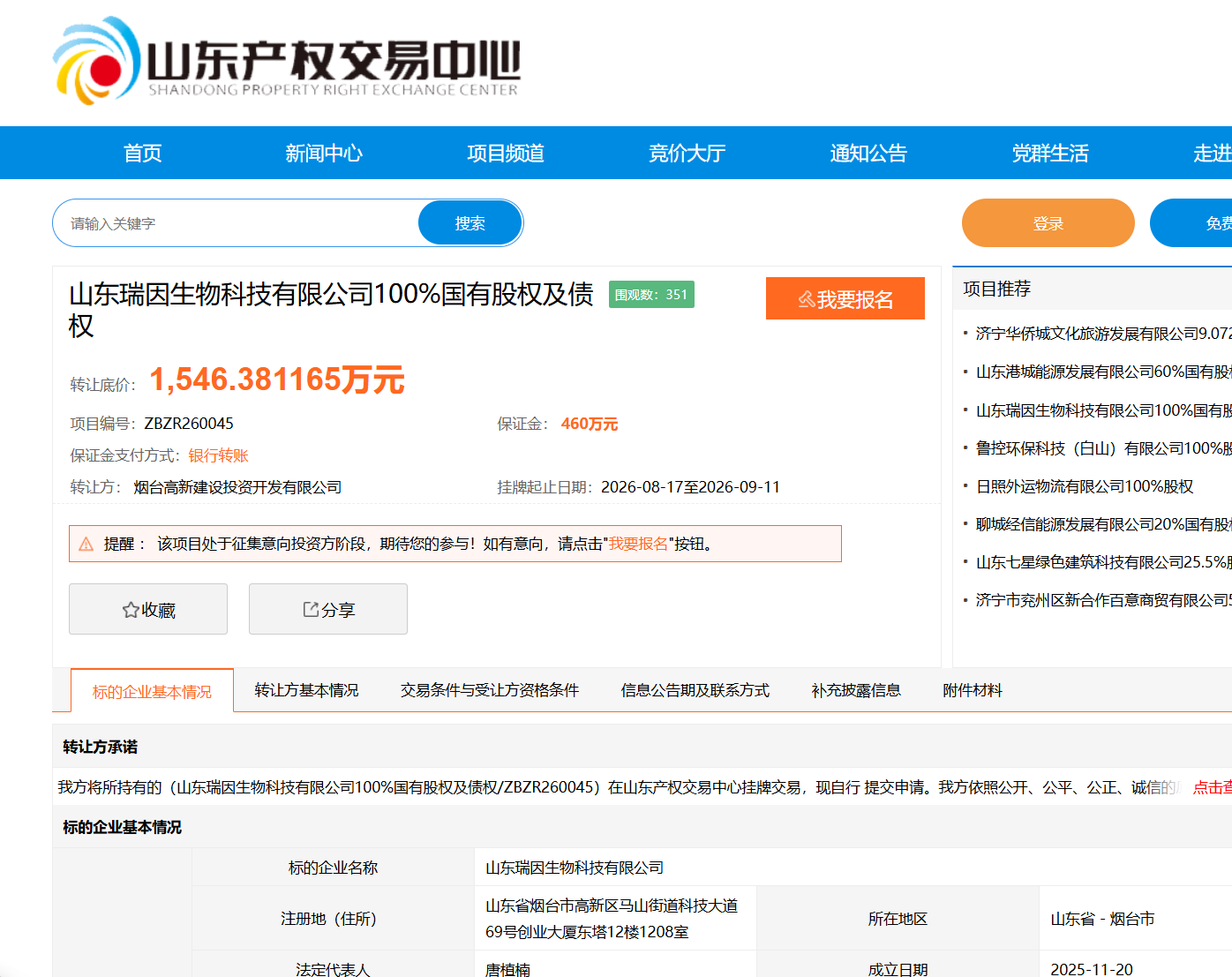Viewport: 1232px width, 977px height.
Task: Go to 项目频道 in the navigation bar
Action: coord(506,154)
